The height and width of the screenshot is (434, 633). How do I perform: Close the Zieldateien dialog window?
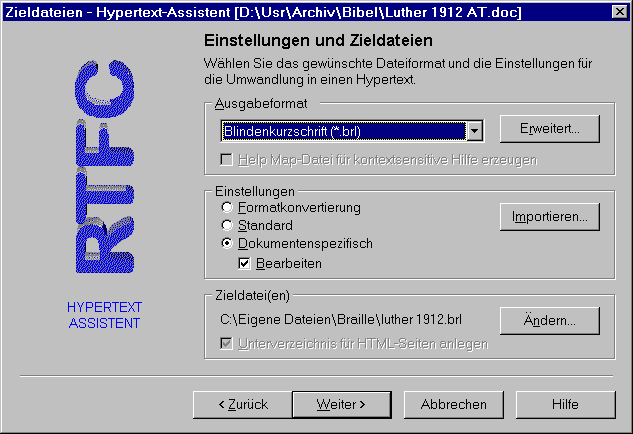(619, 11)
